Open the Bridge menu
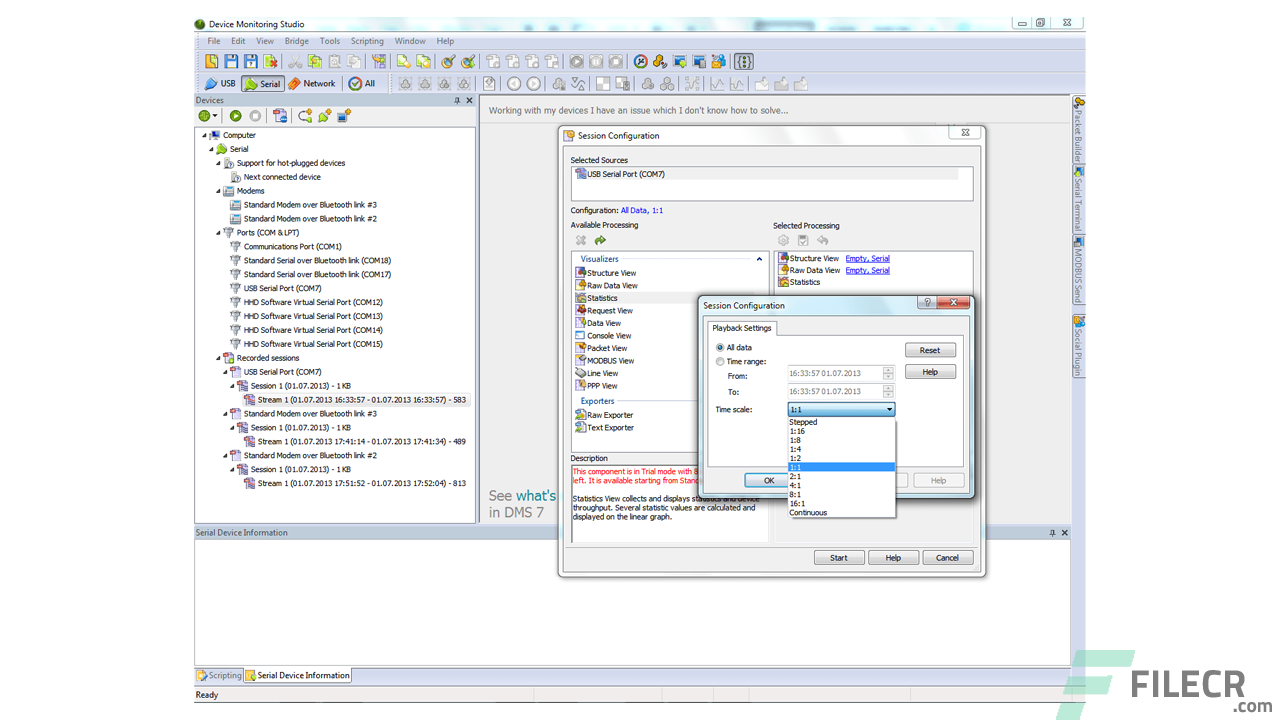This screenshot has height=720, width=1280. click(x=297, y=41)
